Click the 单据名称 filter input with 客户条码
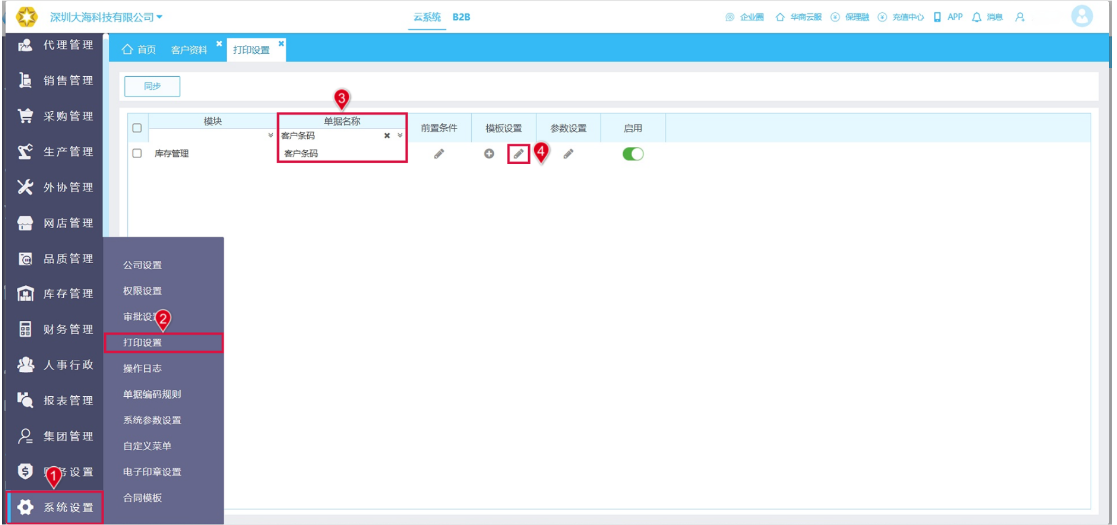Screen dimensions: 1117x525 pos(331,135)
